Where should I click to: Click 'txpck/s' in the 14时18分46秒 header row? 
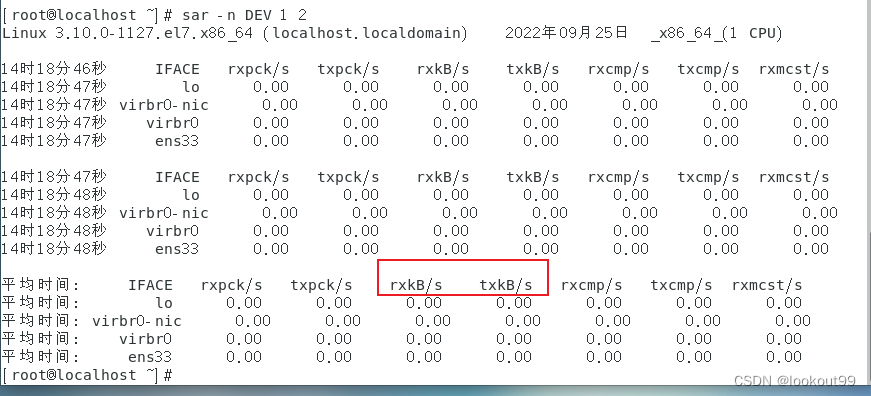click(348, 70)
